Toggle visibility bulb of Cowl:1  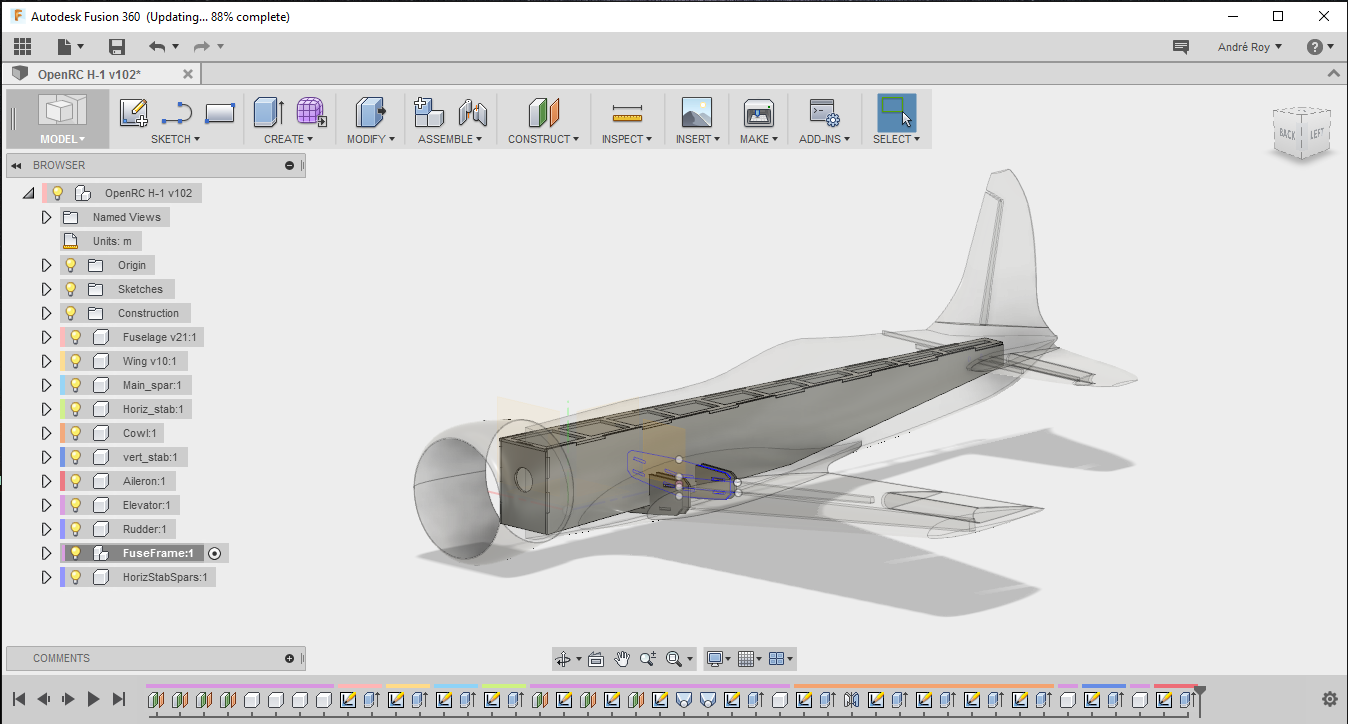tap(75, 433)
